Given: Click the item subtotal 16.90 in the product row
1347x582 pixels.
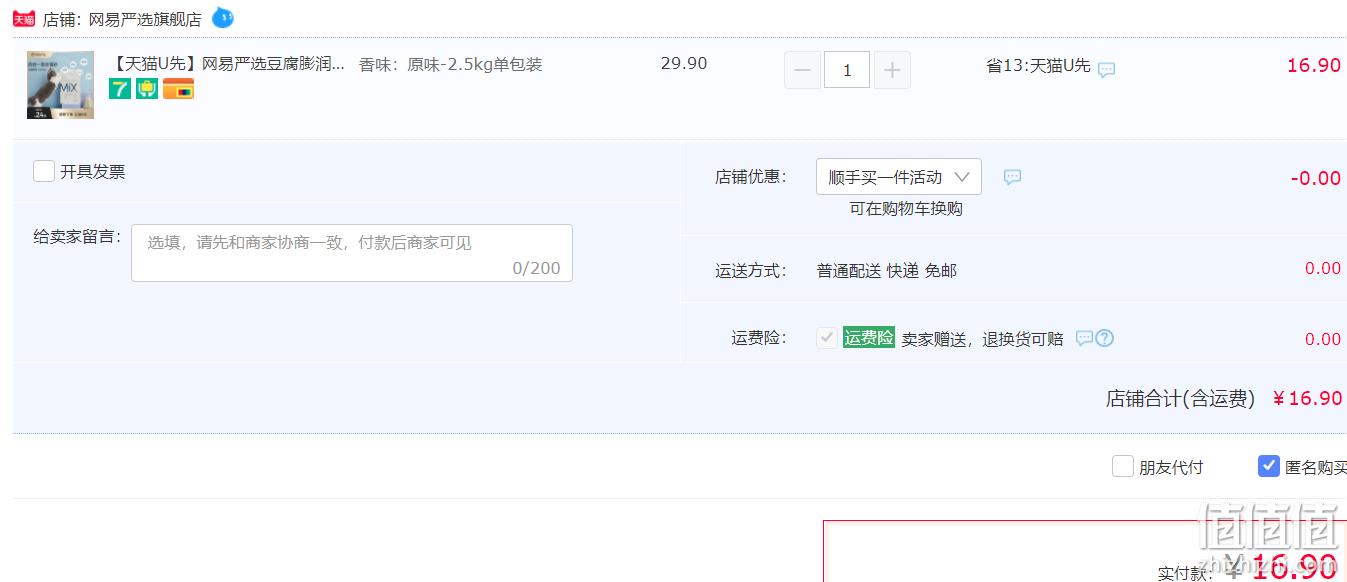Looking at the screenshot, I should click(1314, 66).
